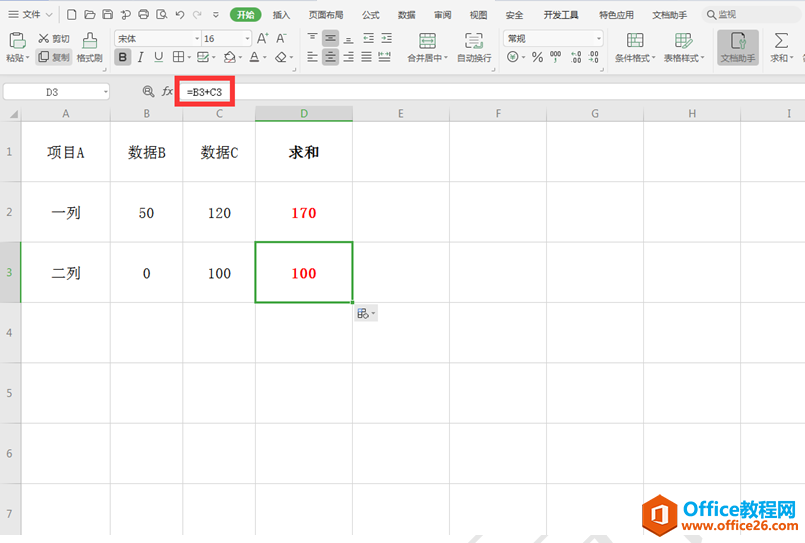Click the Document Assistant (文档助手) ribbon icon

pyautogui.click(x=738, y=46)
